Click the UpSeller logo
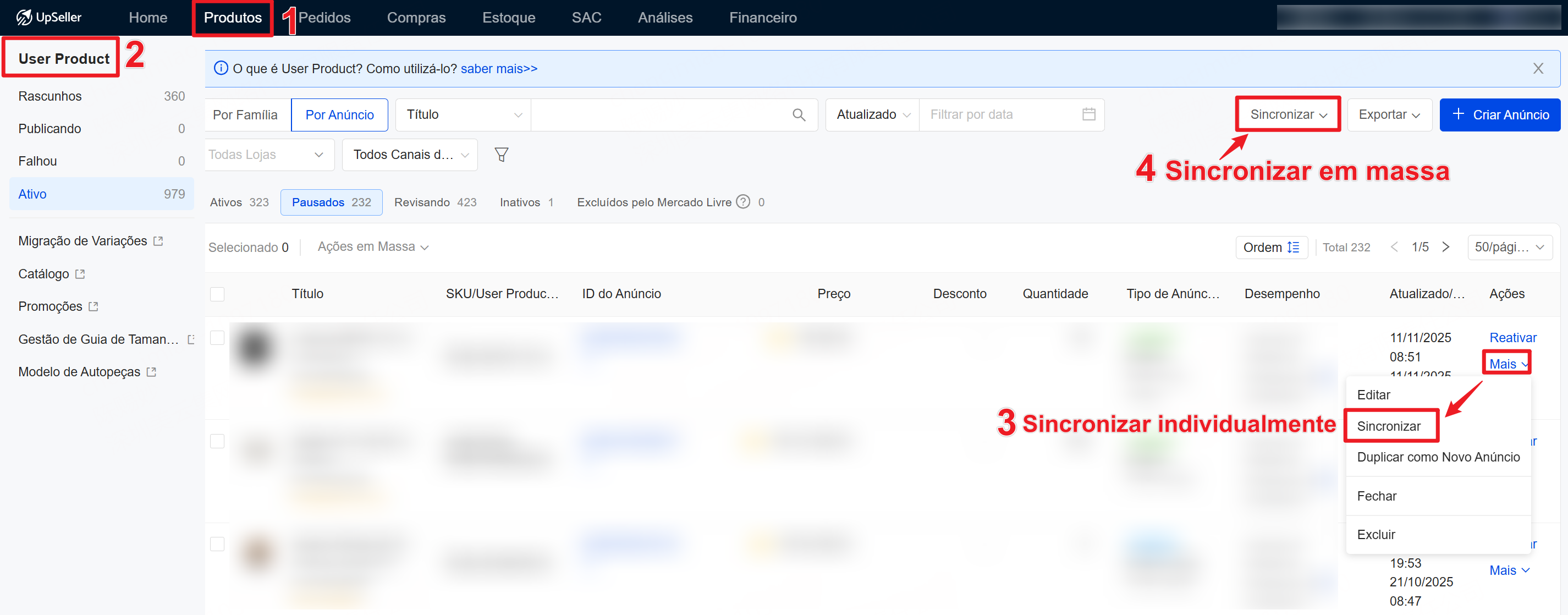 tap(49, 17)
